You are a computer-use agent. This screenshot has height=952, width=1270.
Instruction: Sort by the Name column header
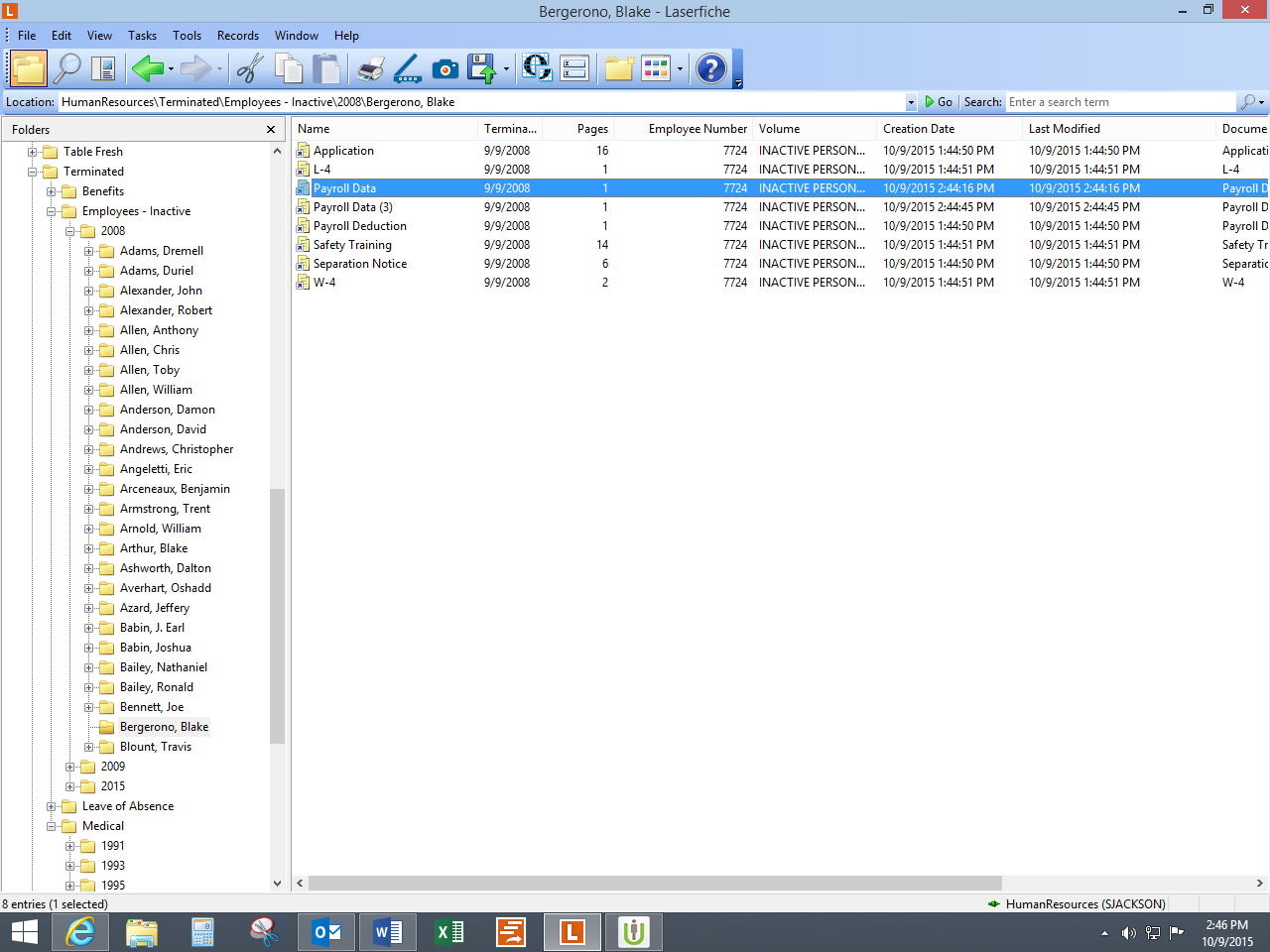pyautogui.click(x=384, y=129)
